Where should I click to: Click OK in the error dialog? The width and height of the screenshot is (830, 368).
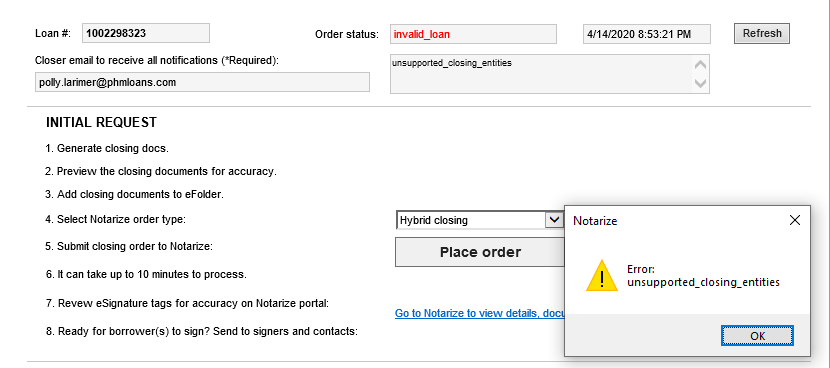(x=757, y=336)
